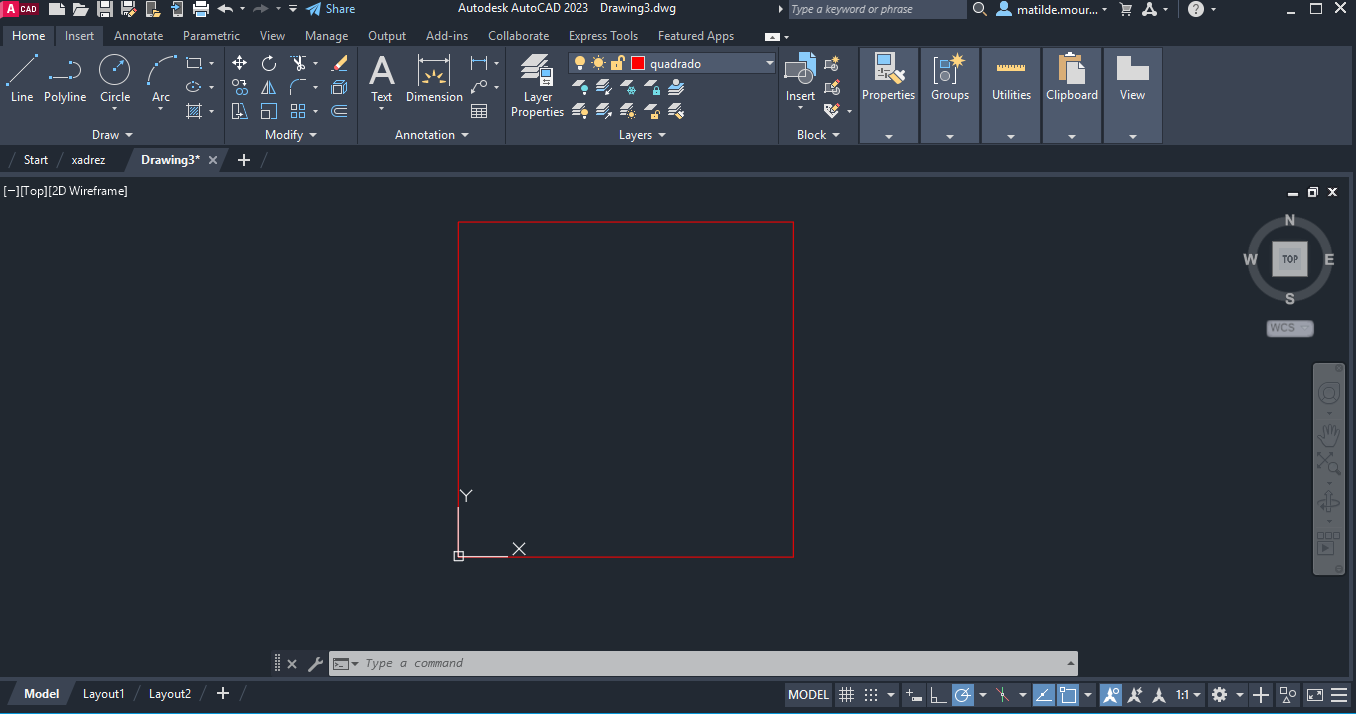Switch to the xadrez drawing tab
Screen dimensions: 1356x714
pos(88,160)
